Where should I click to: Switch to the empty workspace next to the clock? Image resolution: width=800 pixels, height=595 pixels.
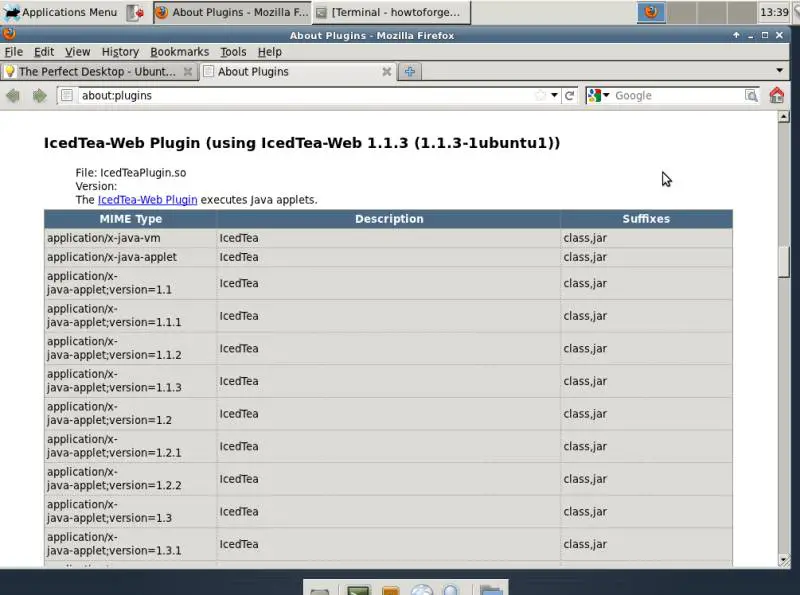click(741, 12)
